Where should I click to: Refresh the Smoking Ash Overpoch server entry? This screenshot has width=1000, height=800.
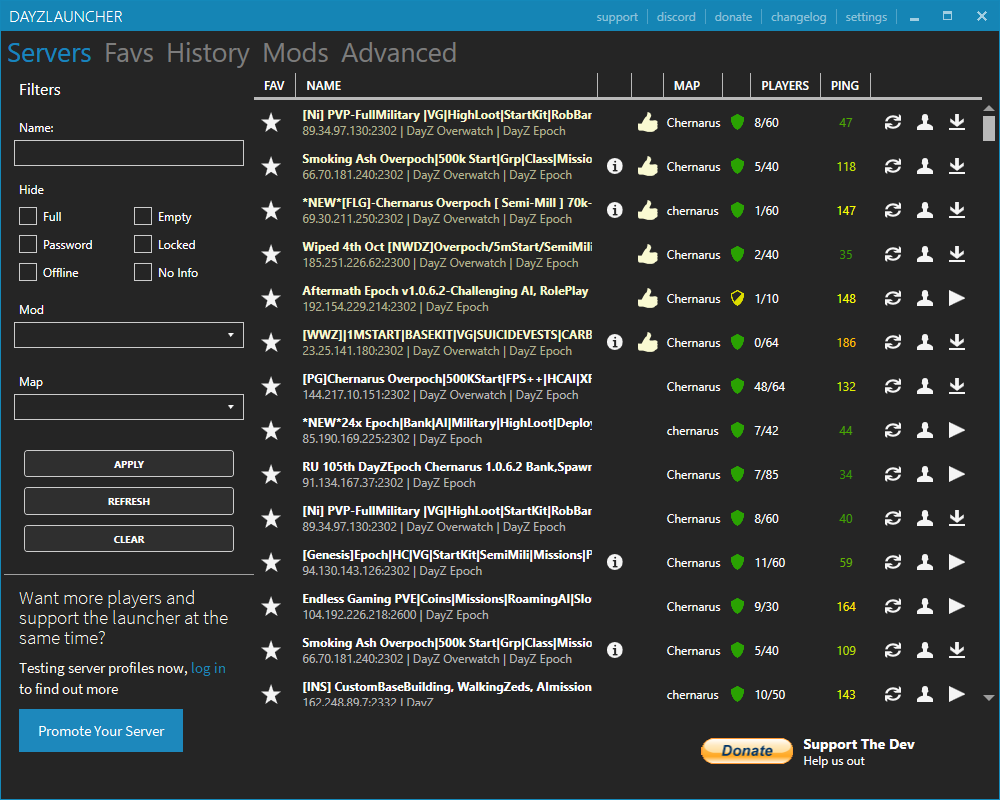click(x=893, y=166)
